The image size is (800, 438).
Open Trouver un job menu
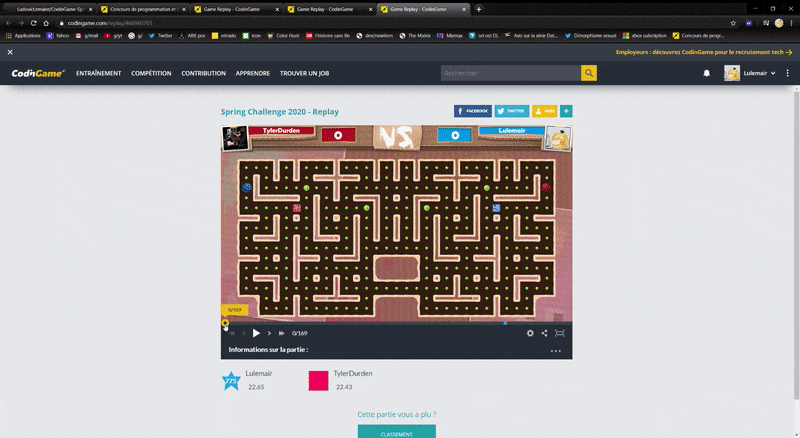coord(304,74)
